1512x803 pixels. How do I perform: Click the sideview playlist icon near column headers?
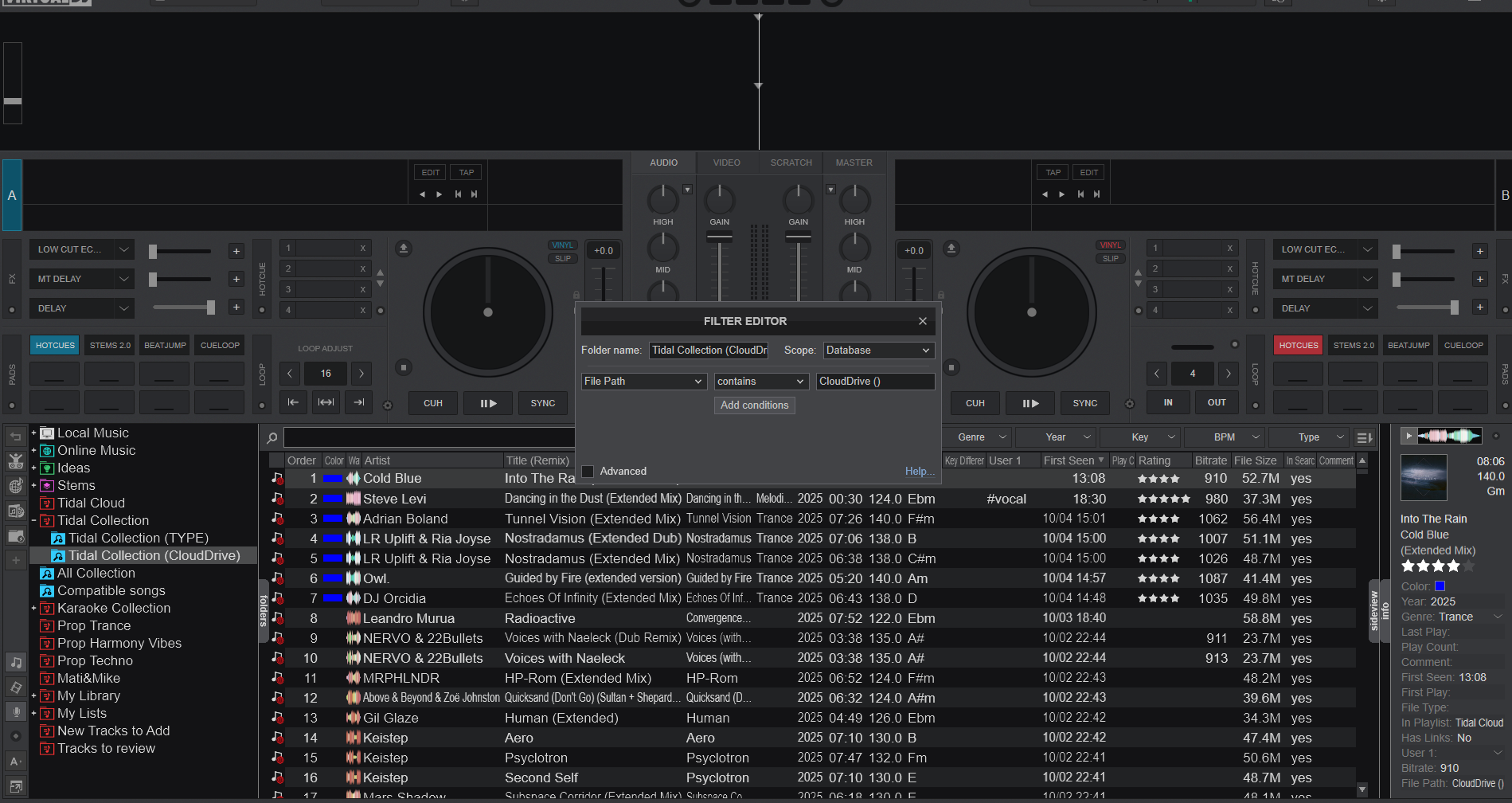[x=1365, y=437]
